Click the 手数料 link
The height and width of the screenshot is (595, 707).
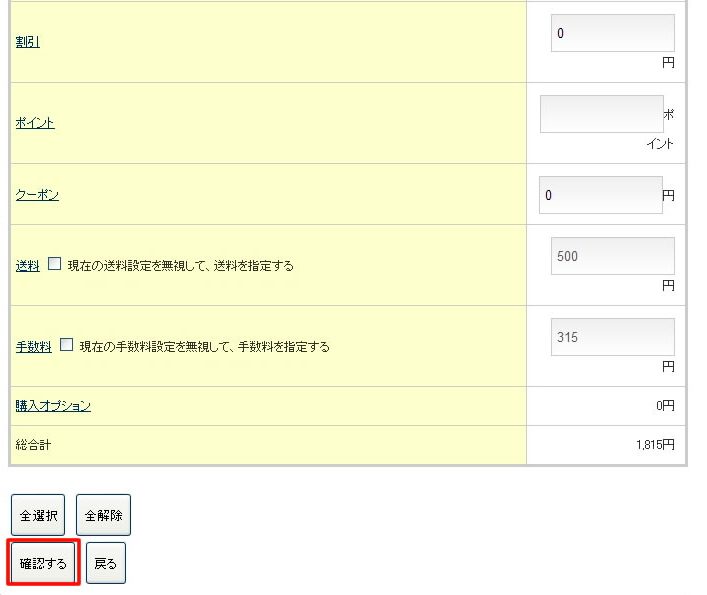coord(33,347)
